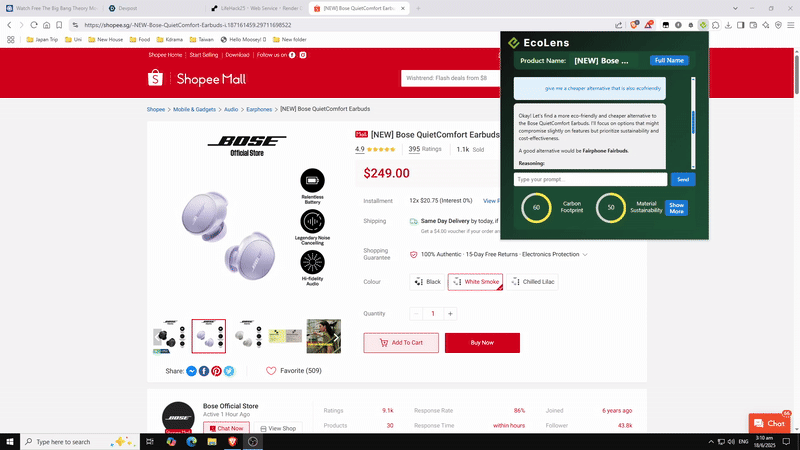Click the Favorite heart icon

[x=271, y=371]
